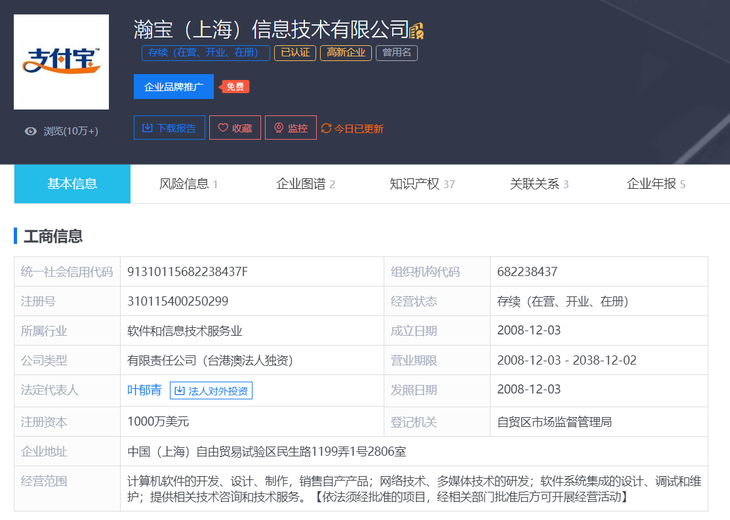
Task: Switch to the 风险信息 tab
Action: point(189,184)
